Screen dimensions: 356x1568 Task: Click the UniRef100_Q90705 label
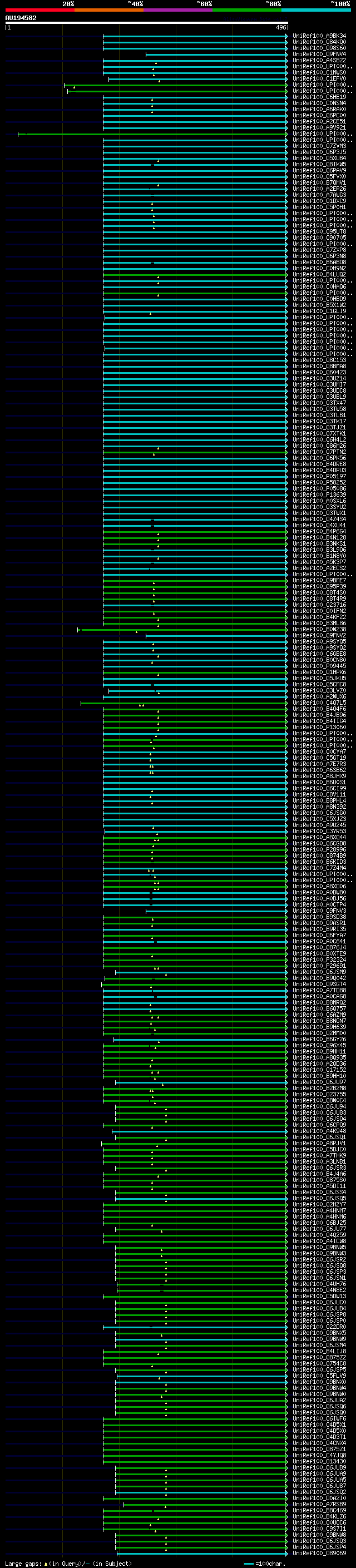319,238
